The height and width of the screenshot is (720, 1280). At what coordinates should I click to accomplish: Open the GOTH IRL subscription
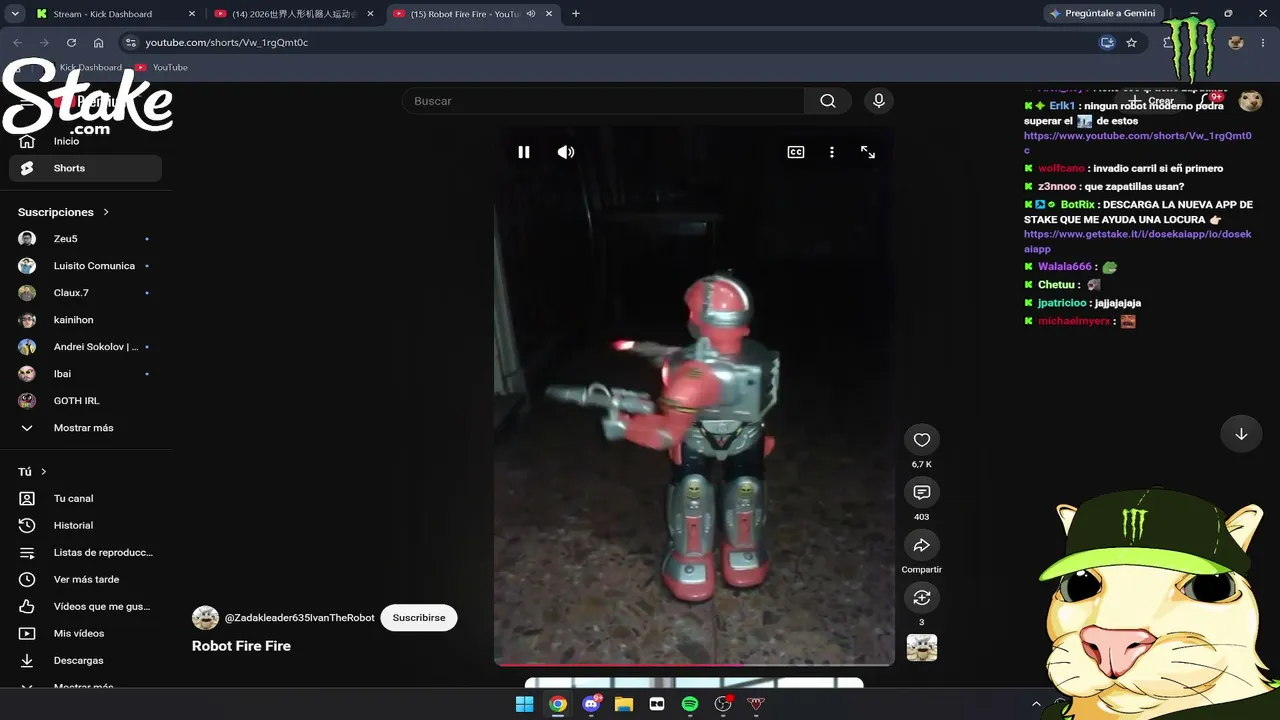click(x=85, y=401)
